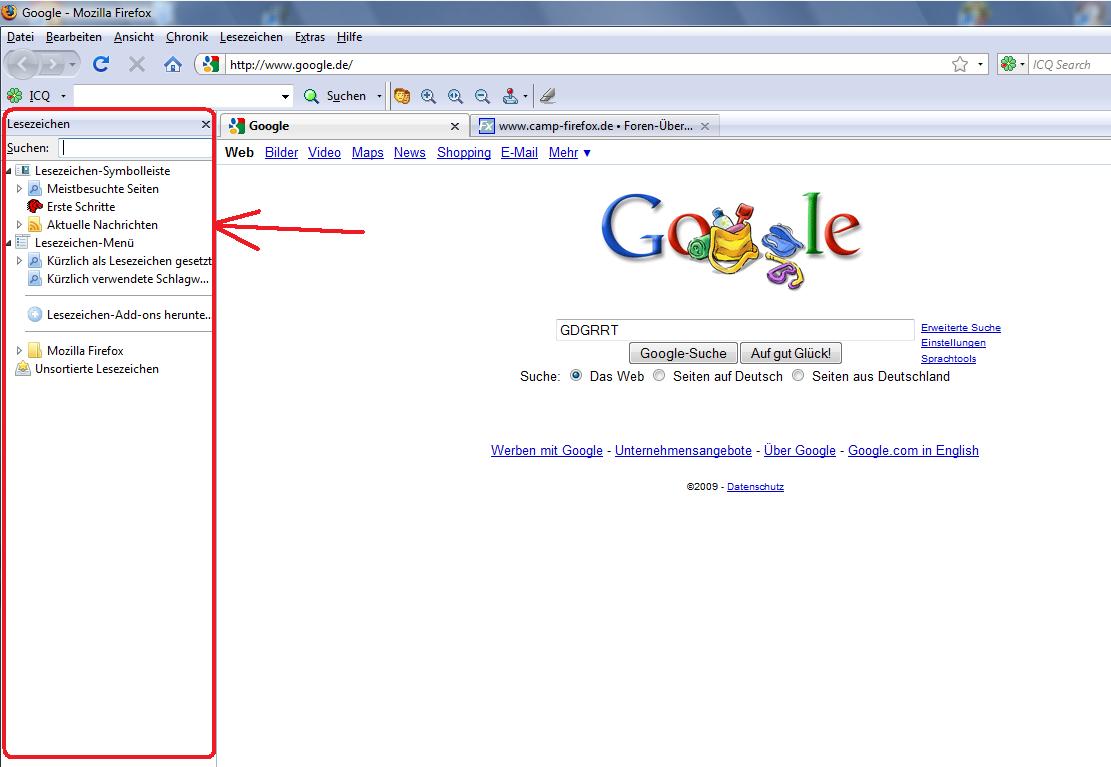Click the URL address bar

tap(588, 65)
